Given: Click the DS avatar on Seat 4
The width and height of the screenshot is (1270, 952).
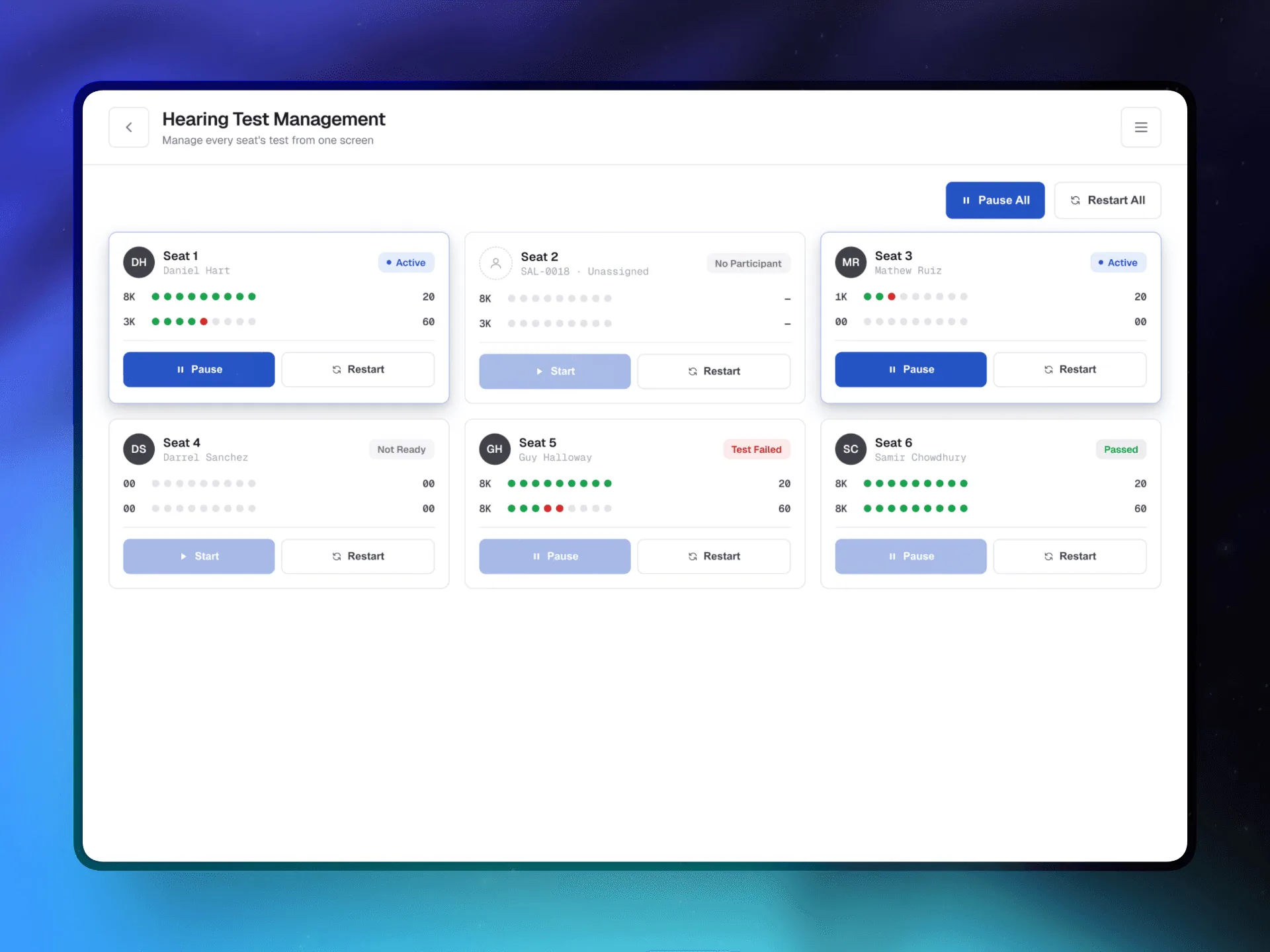Looking at the screenshot, I should 139,450.
